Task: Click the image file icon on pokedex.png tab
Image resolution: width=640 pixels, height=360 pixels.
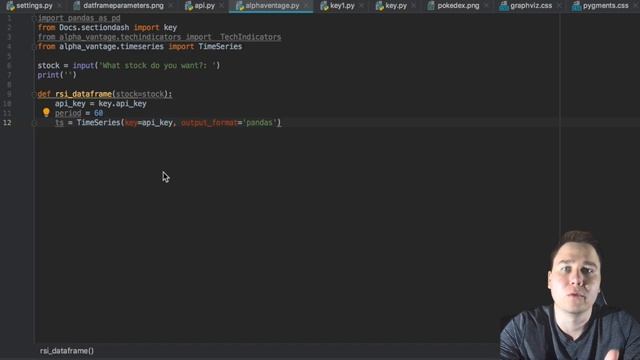Action: click(x=431, y=6)
